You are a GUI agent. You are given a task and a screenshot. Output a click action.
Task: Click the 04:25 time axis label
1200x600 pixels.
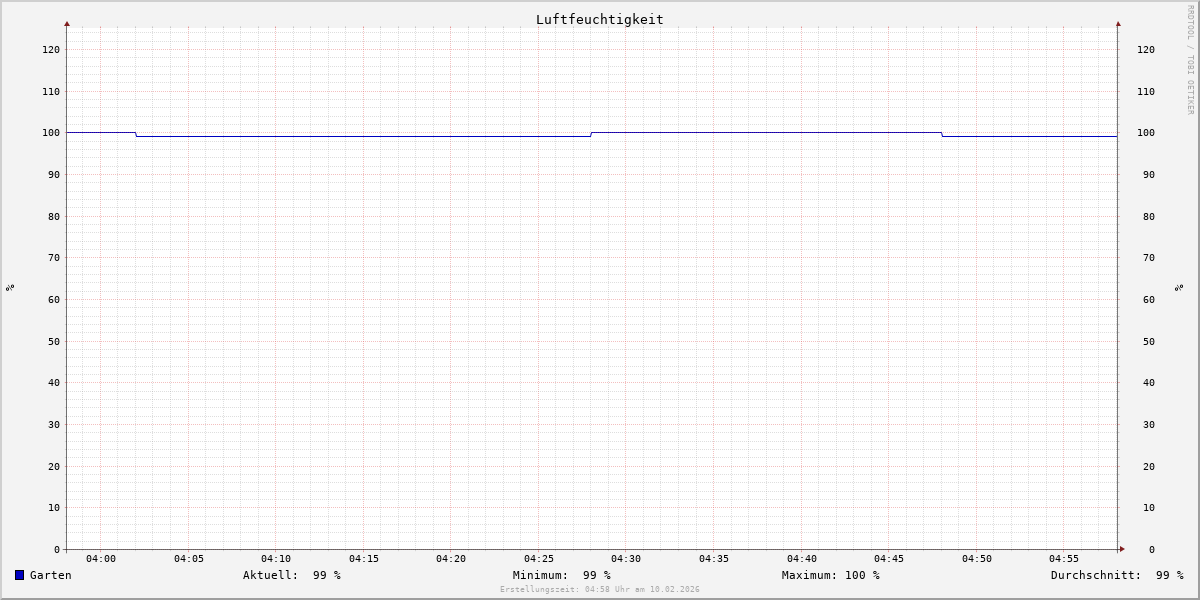539,558
